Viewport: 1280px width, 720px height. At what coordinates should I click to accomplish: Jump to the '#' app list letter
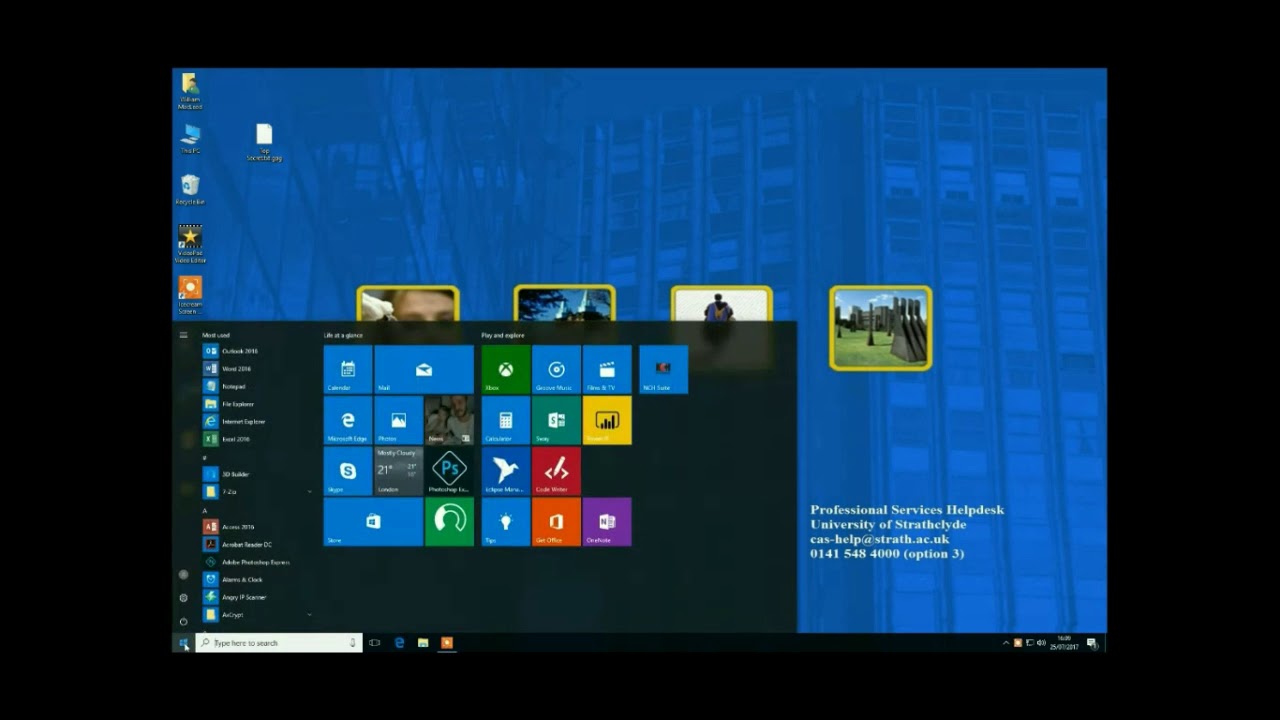click(204, 457)
